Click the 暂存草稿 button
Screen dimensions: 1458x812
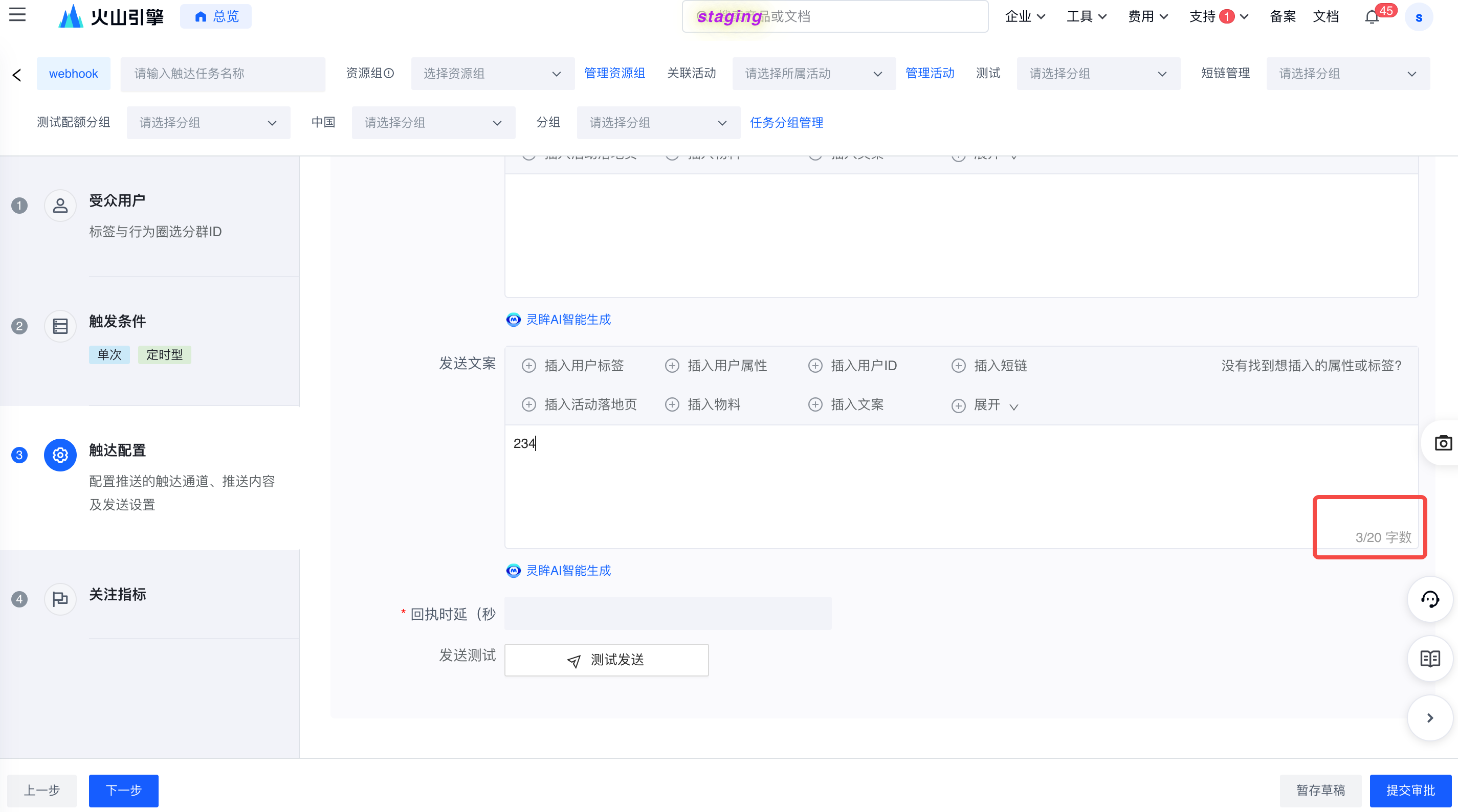point(1320,791)
